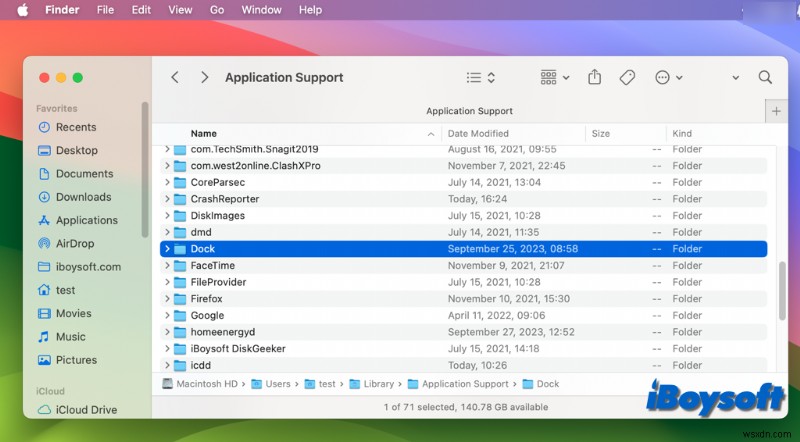Add a new tab with plus button

click(x=776, y=111)
